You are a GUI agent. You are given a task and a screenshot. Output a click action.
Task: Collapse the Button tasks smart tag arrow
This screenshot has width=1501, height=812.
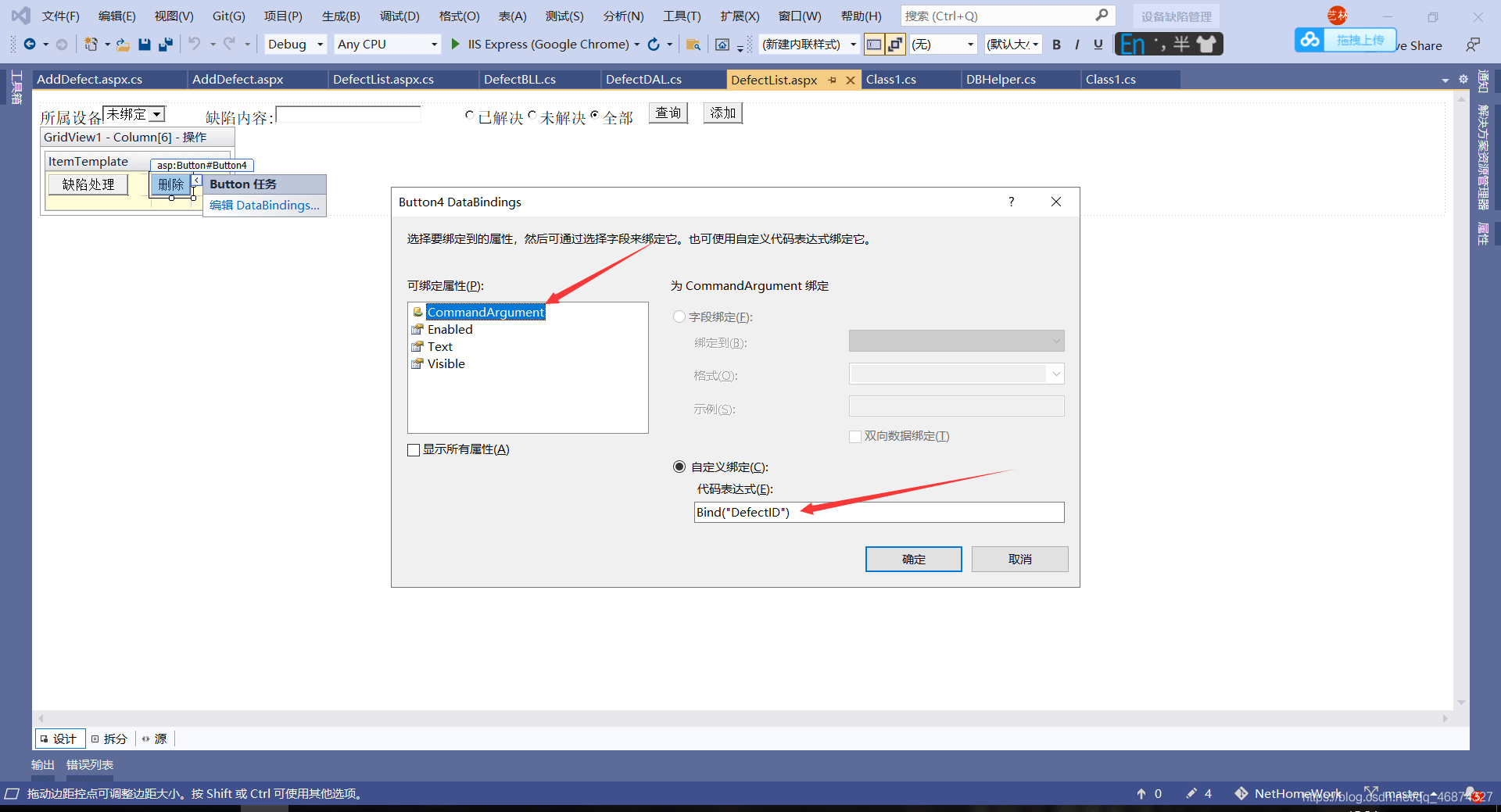[197, 180]
